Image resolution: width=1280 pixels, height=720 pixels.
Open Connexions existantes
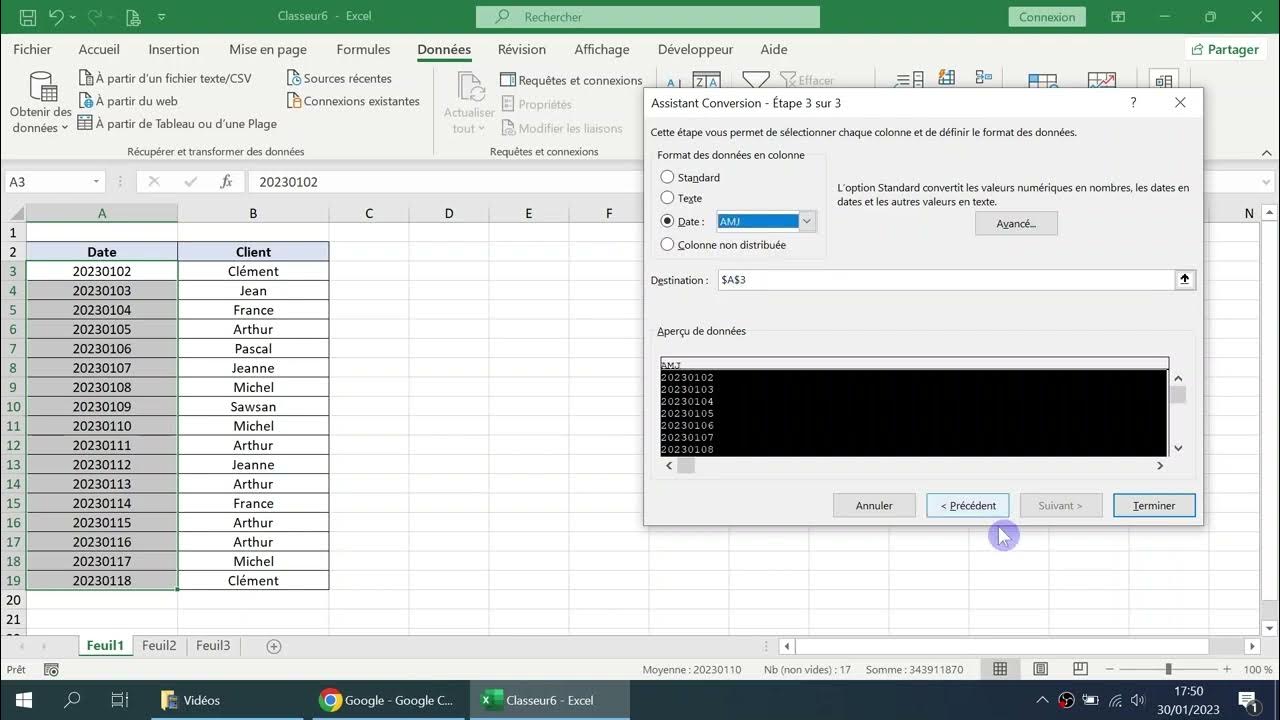(x=353, y=101)
